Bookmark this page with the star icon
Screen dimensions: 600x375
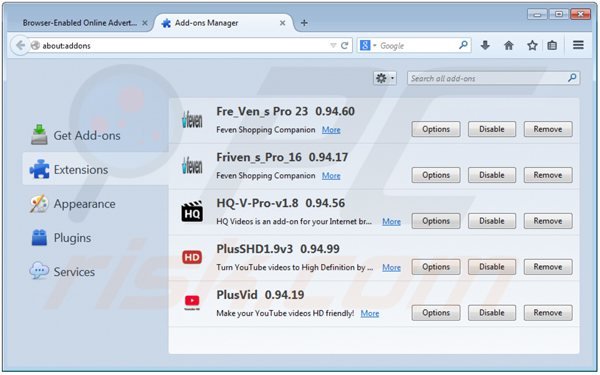click(532, 46)
